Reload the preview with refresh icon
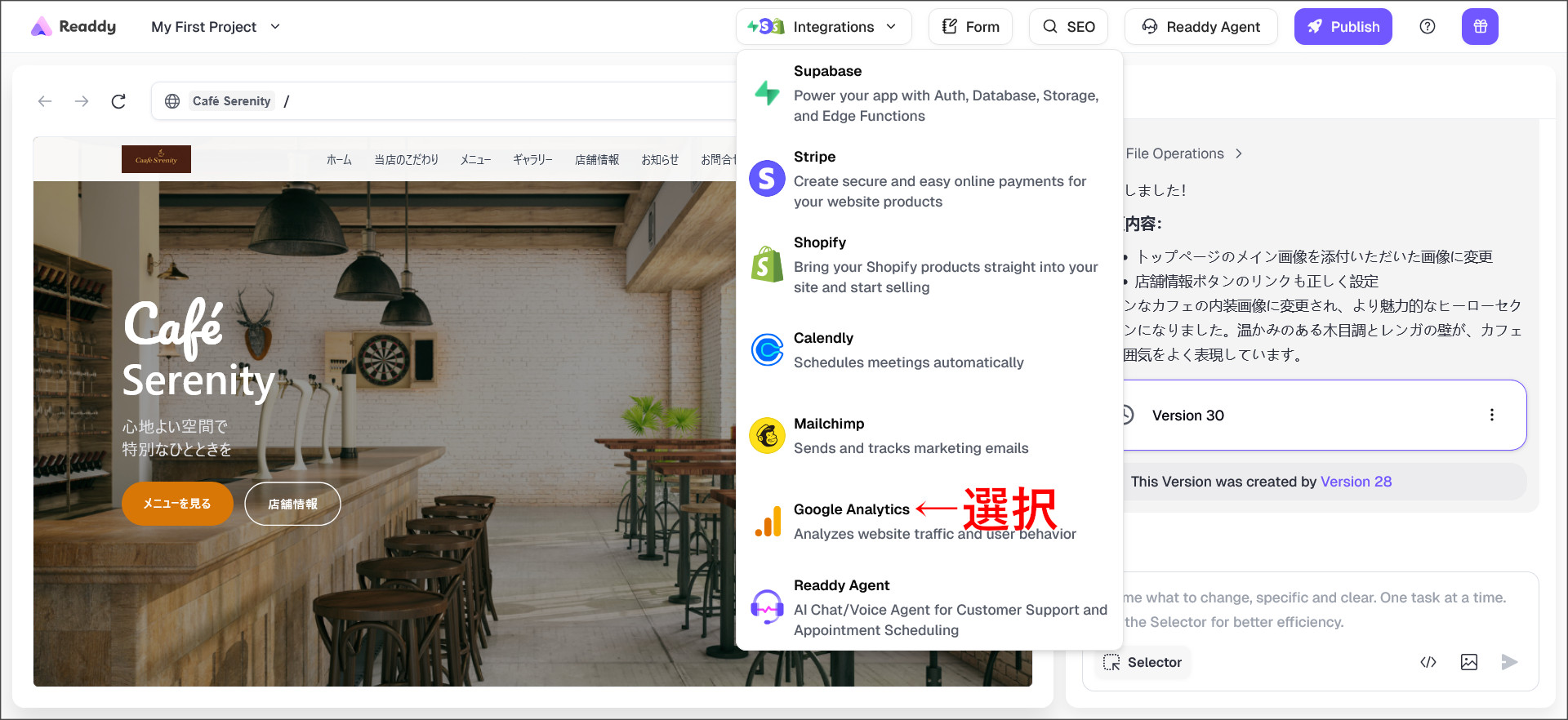Screen dimensions: 1568x720 (118, 101)
